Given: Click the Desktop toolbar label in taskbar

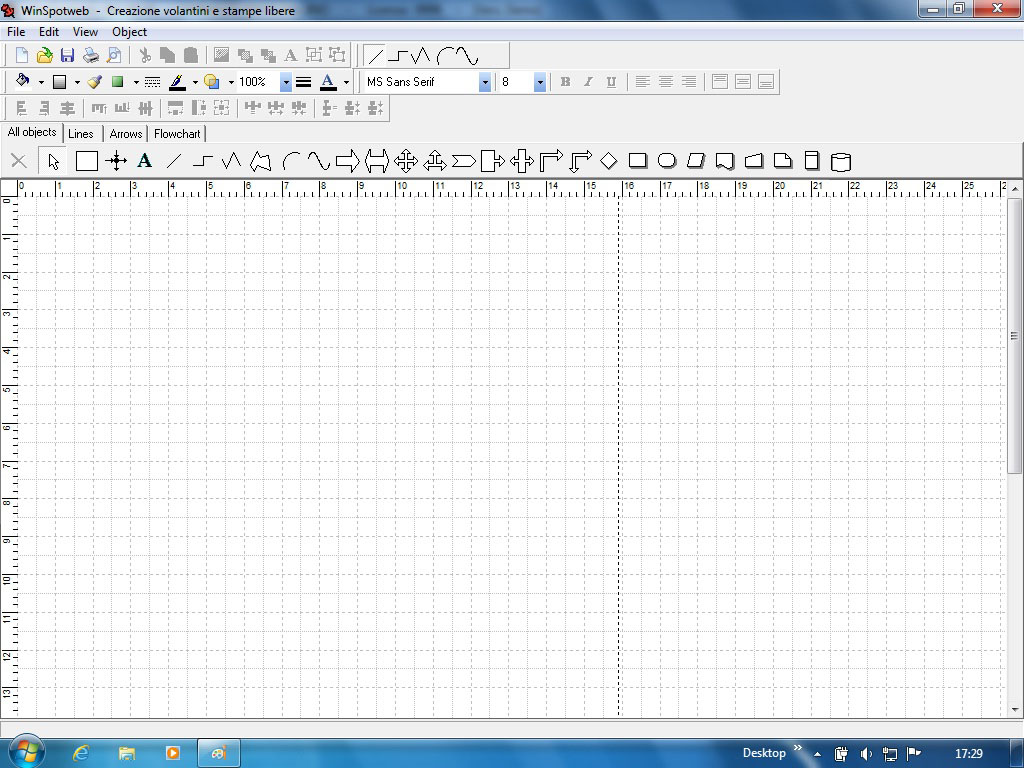Looking at the screenshot, I should tap(764, 753).
